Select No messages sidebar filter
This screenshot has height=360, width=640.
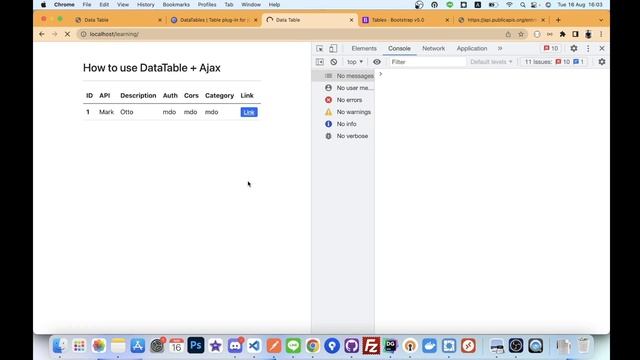tap(343, 76)
